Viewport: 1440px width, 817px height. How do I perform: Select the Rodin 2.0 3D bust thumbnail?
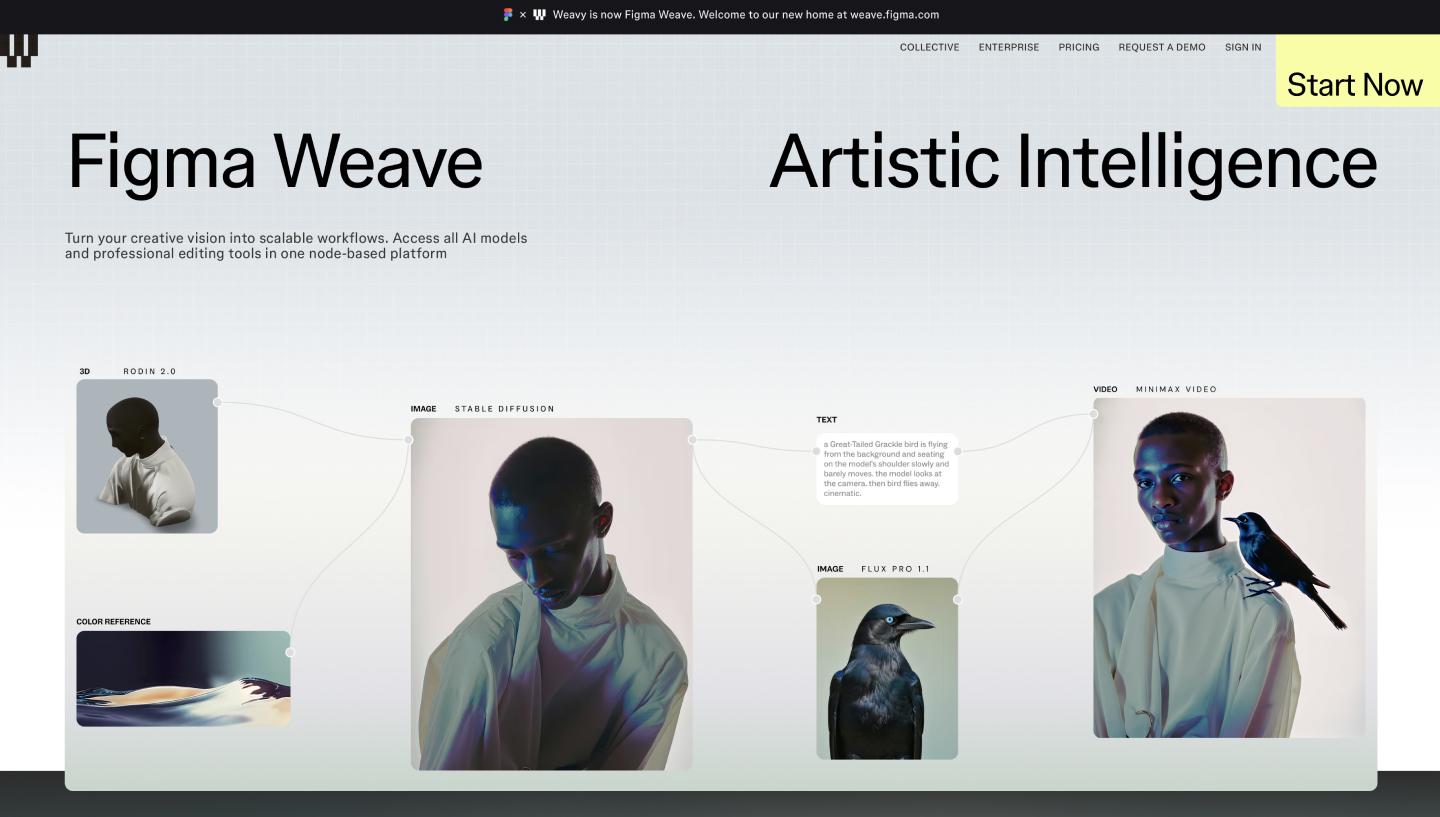coord(147,456)
